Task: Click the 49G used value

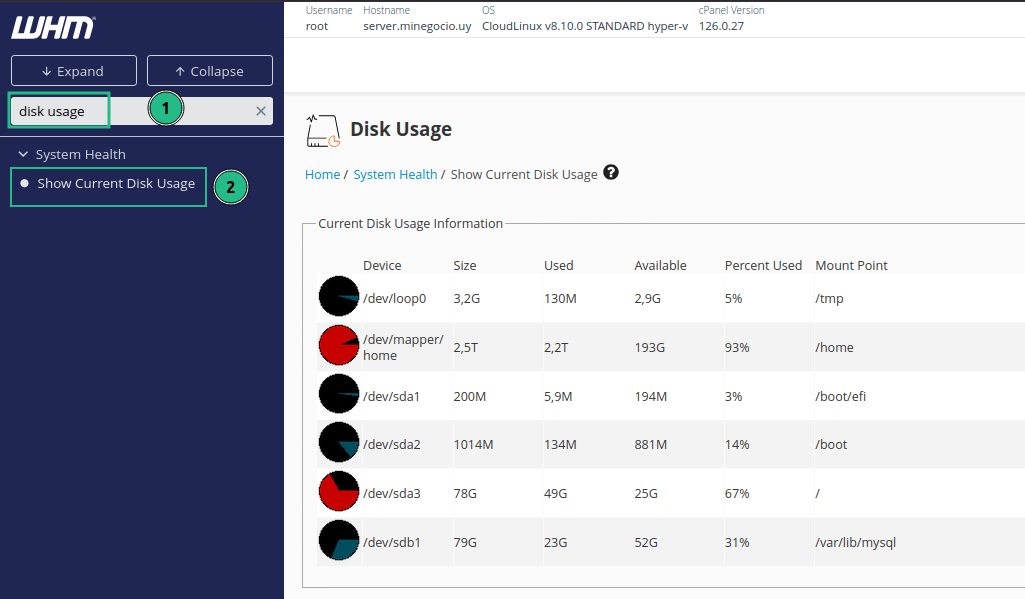Action: pos(556,494)
